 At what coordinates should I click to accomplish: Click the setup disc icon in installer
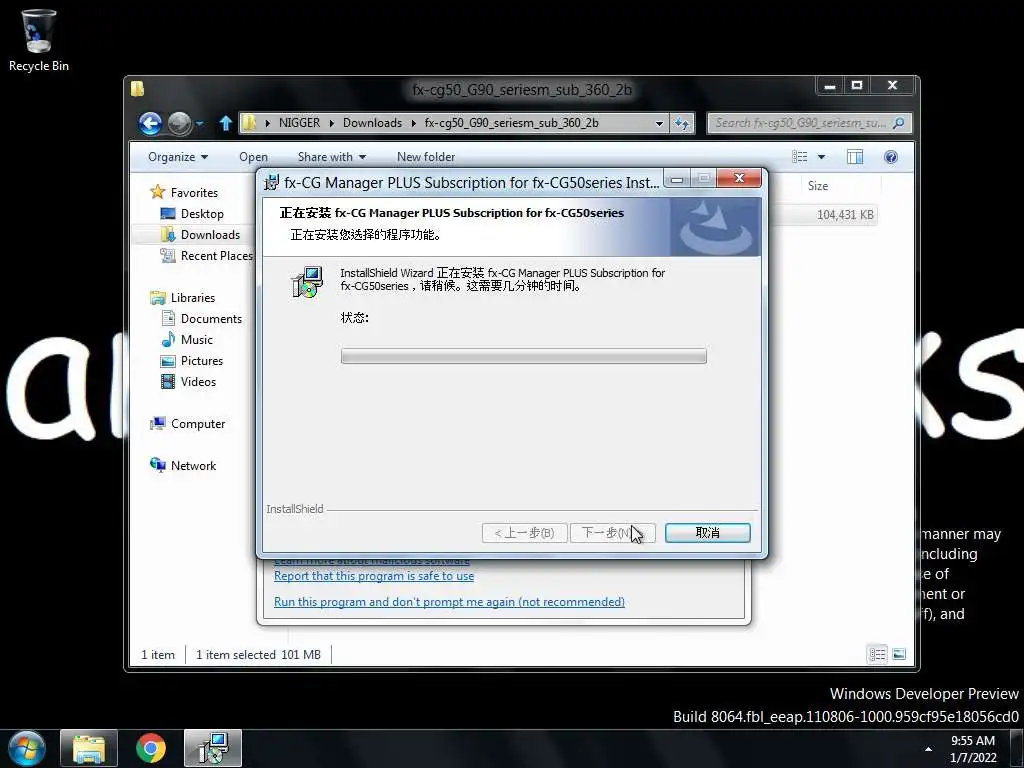pyautogui.click(x=307, y=281)
